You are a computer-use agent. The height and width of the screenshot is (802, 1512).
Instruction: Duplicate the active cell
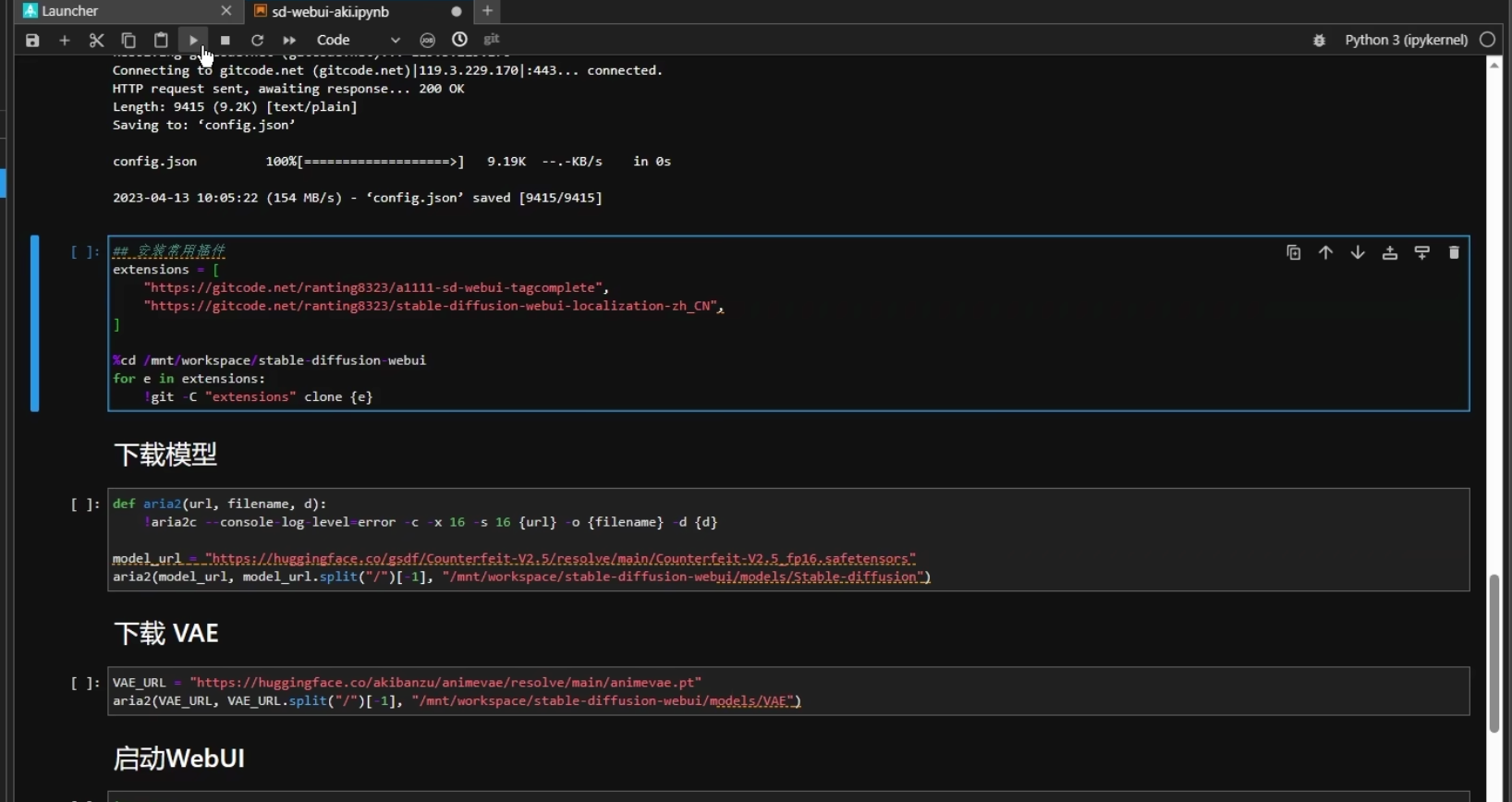(1294, 252)
